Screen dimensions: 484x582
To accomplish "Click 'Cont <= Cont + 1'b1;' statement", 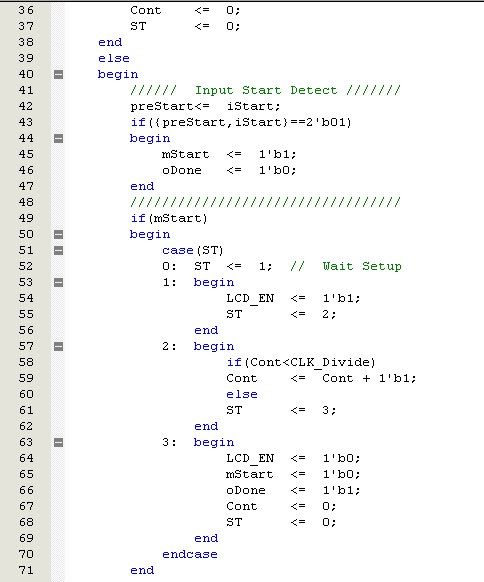I will pos(321,378).
